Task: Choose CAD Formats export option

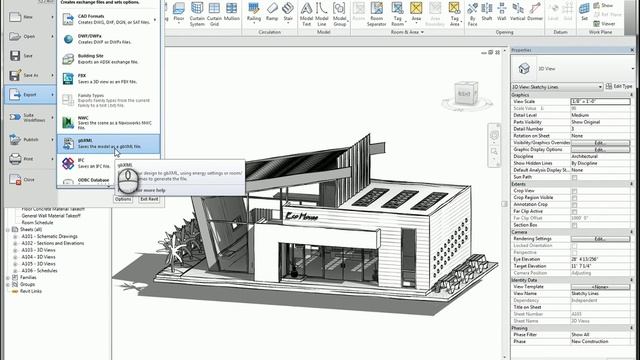Action: [109, 19]
